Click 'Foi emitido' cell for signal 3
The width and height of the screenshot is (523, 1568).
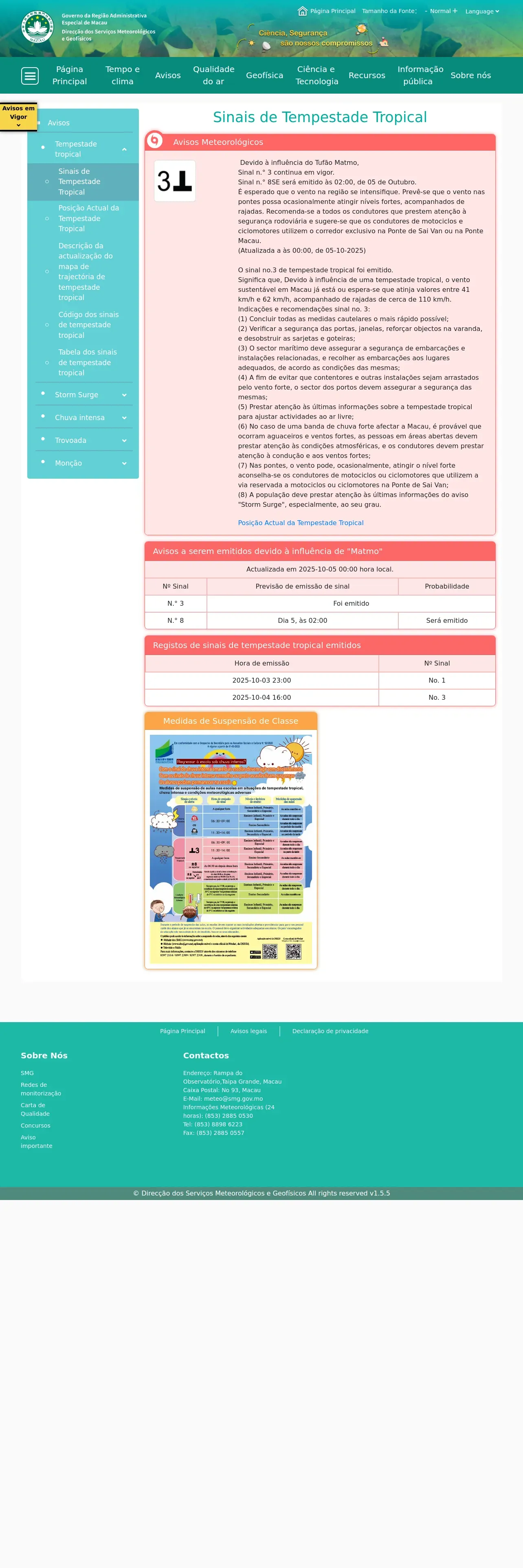(351, 603)
